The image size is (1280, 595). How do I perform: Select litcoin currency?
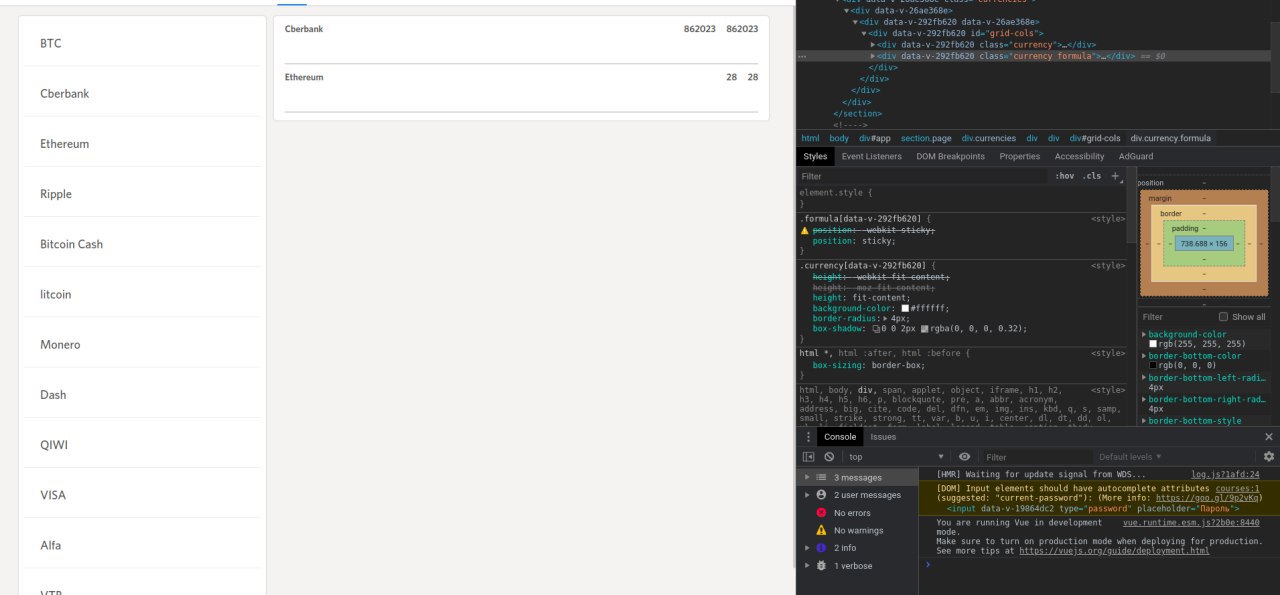pos(142,294)
